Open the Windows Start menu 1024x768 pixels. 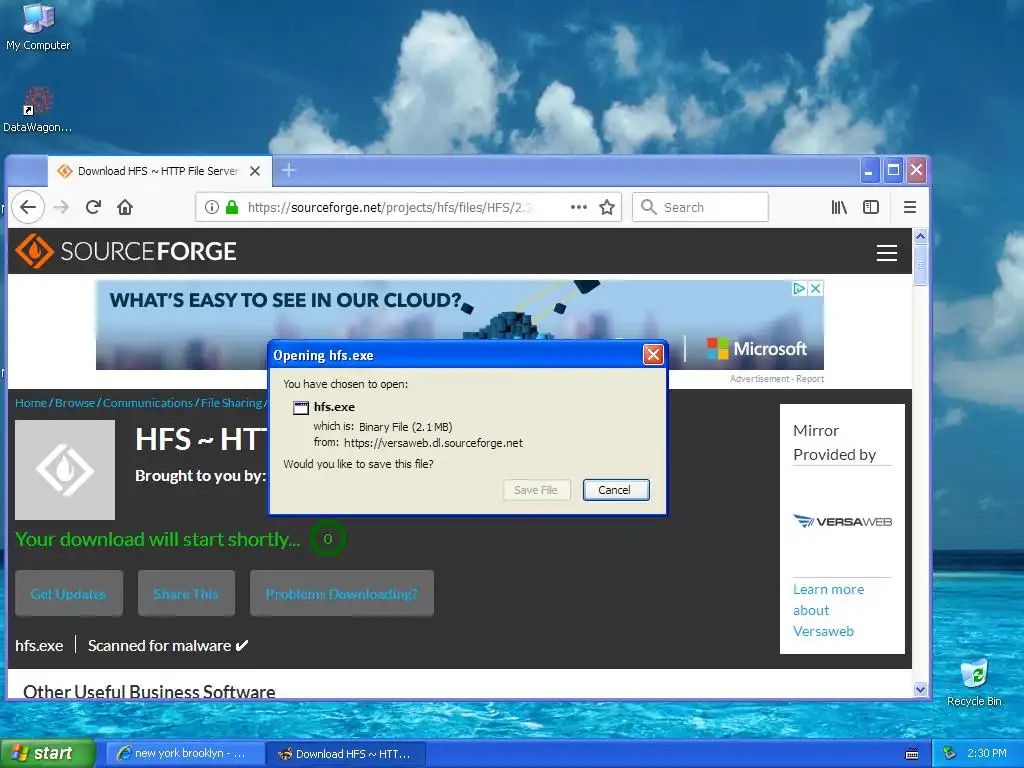(47, 753)
